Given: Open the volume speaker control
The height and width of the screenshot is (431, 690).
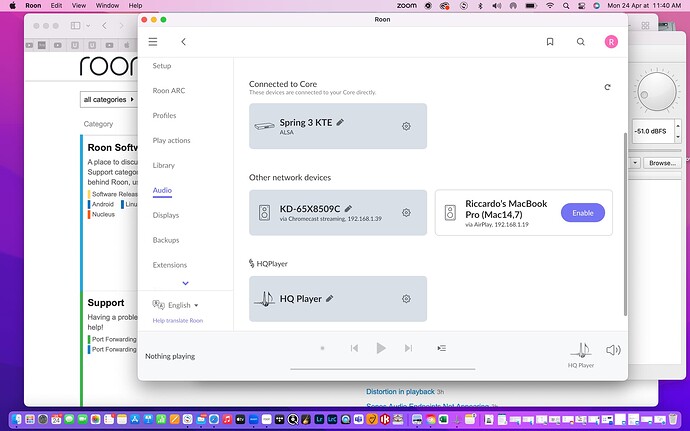Looking at the screenshot, I should (613, 350).
